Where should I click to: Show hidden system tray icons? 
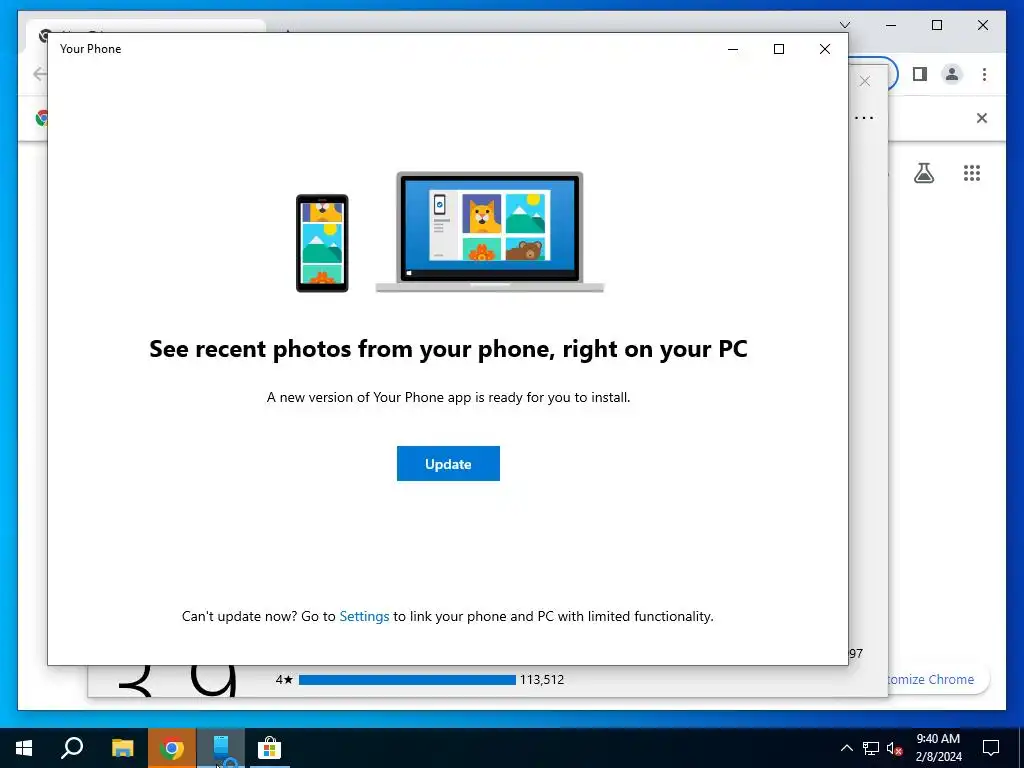coord(846,748)
